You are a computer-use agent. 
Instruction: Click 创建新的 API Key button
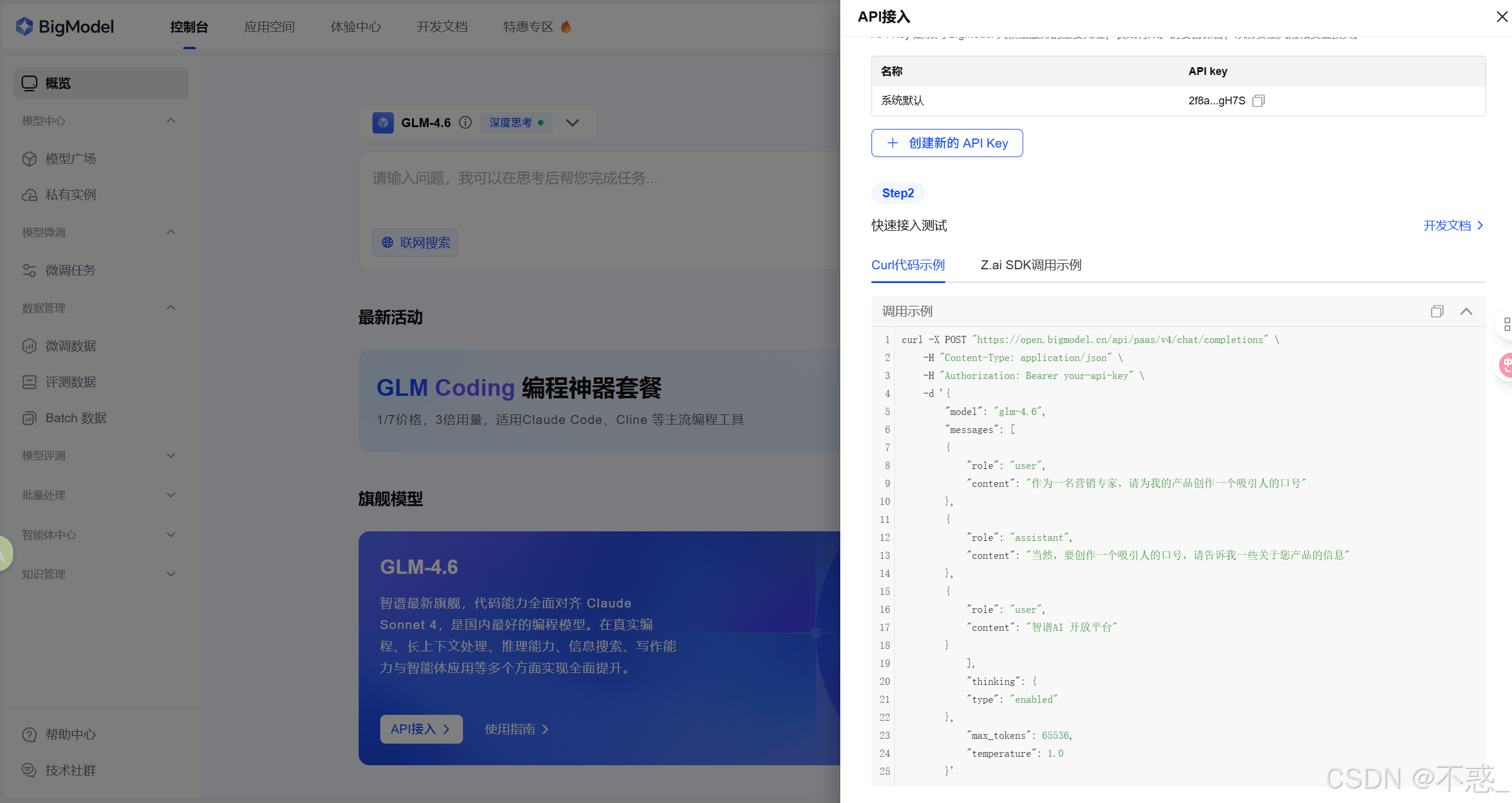pyautogui.click(x=946, y=143)
